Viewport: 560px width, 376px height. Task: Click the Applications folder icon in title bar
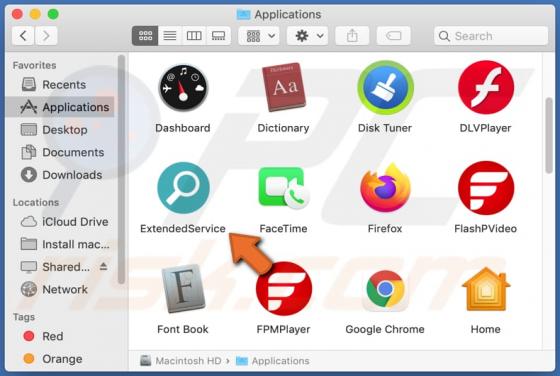click(x=243, y=14)
